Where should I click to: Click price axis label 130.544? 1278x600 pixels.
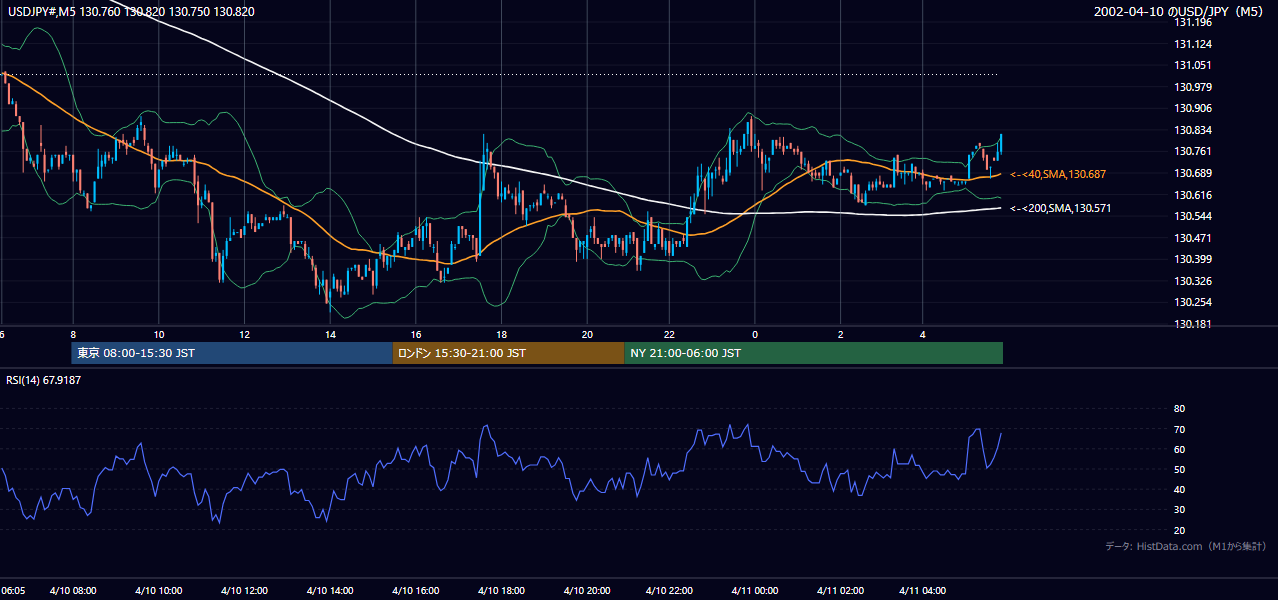pos(1194,216)
